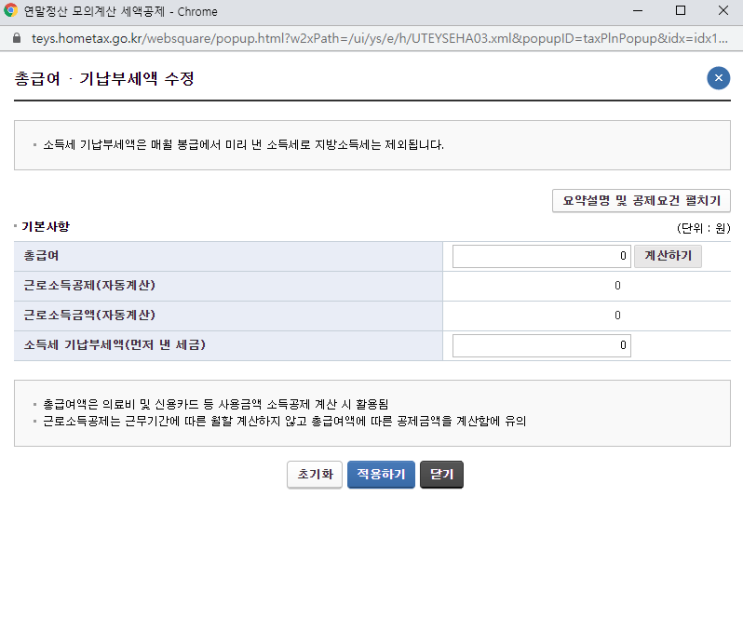Click the 근로소득공제(자동계산) row label

pos(90,285)
